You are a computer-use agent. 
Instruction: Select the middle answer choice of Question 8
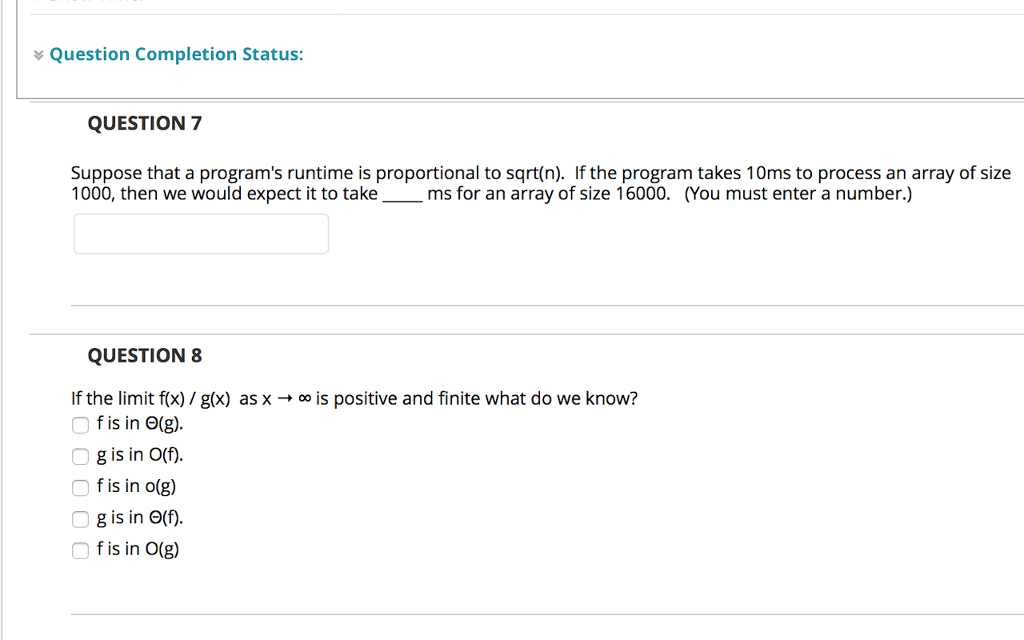(x=80, y=487)
